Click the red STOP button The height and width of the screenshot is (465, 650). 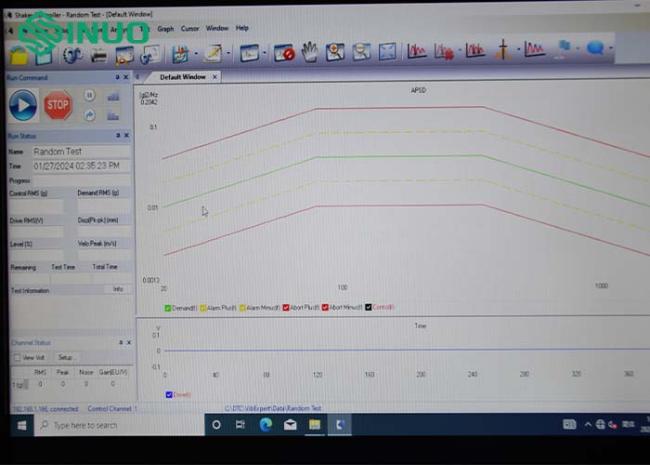pyautogui.click(x=58, y=104)
